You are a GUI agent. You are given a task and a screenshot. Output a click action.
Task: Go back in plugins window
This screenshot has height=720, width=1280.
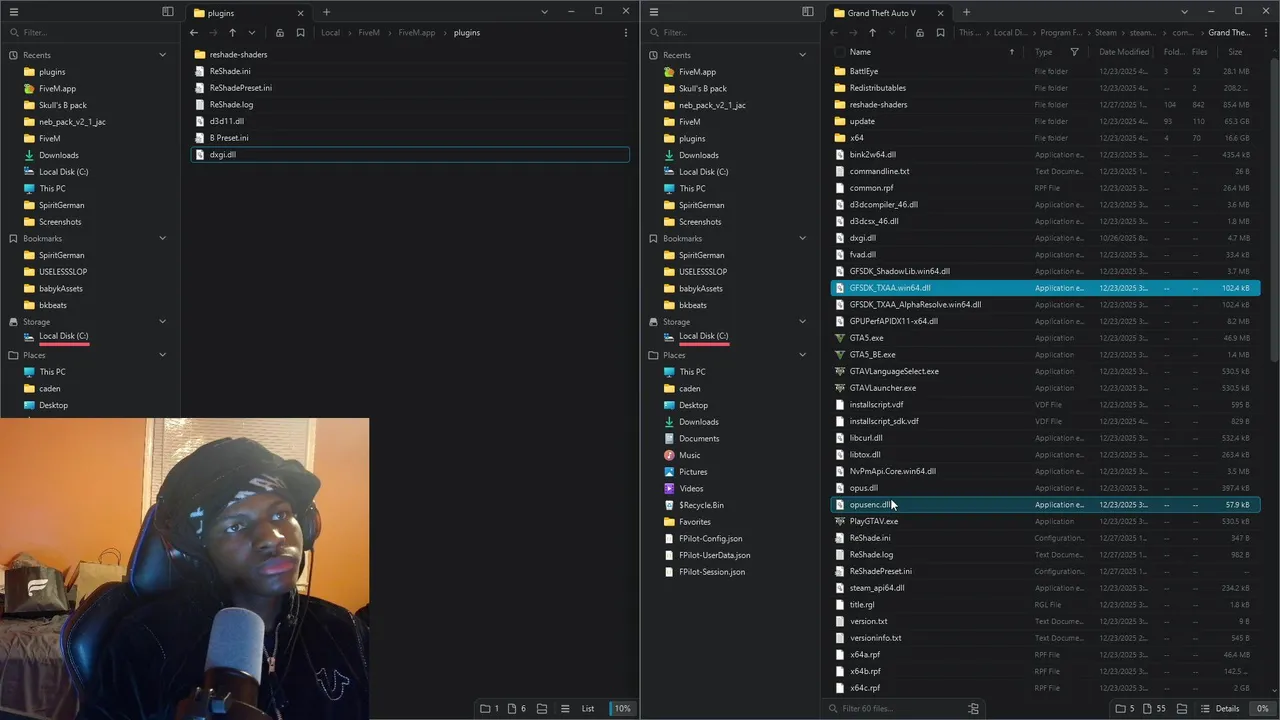pyautogui.click(x=194, y=33)
